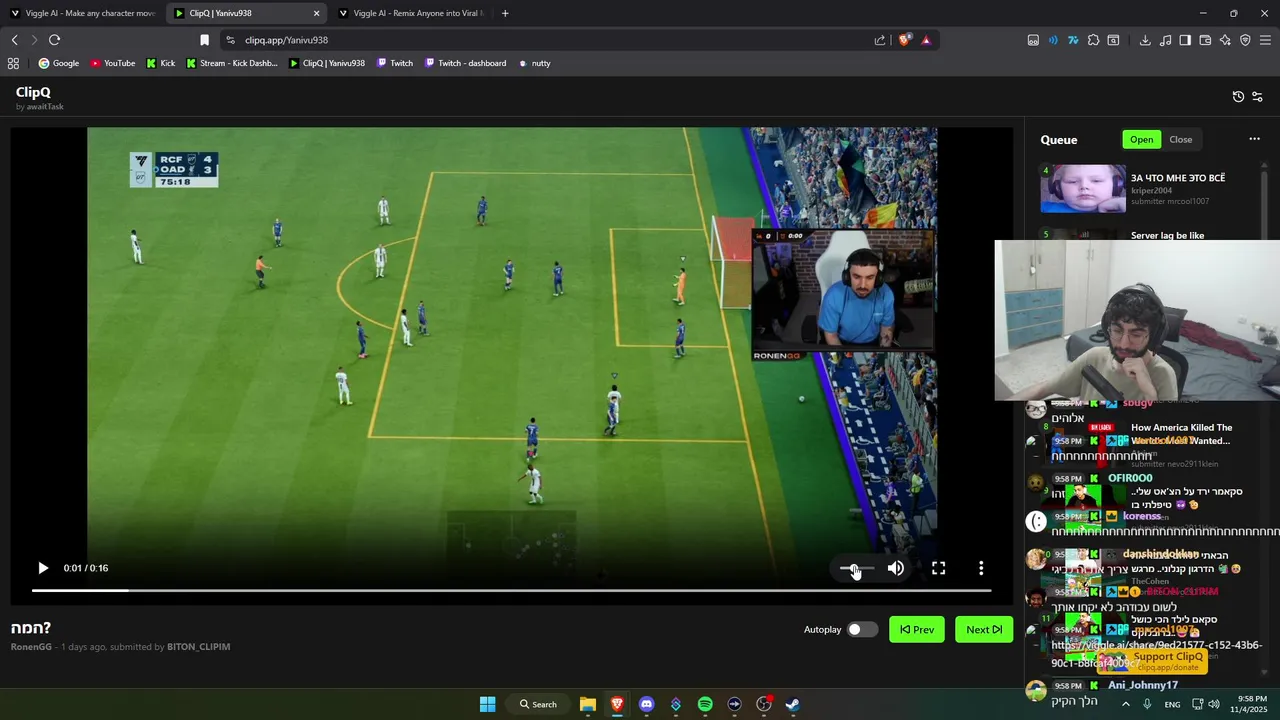Open the Stream - Kick Dashboard bookmark
This screenshot has width=1280, height=720.
[x=232, y=63]
